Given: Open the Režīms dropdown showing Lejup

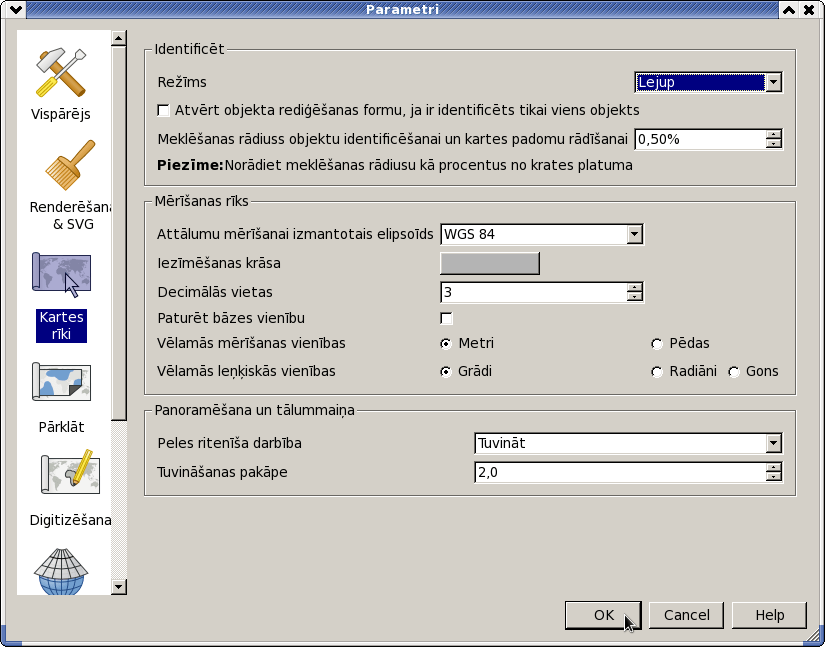Looking at the screenshot, I should coord(709,82).
